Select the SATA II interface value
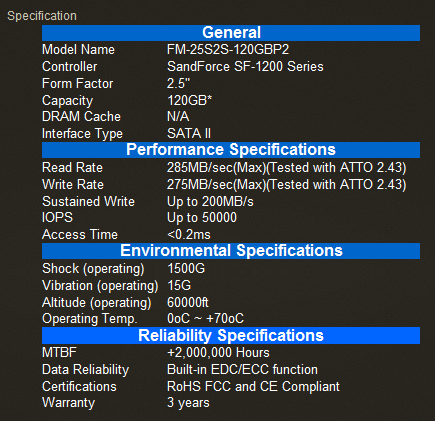Image resolution: width=435 pixels, height=421 pixels. pyautogui.click(x=189, y=133)
